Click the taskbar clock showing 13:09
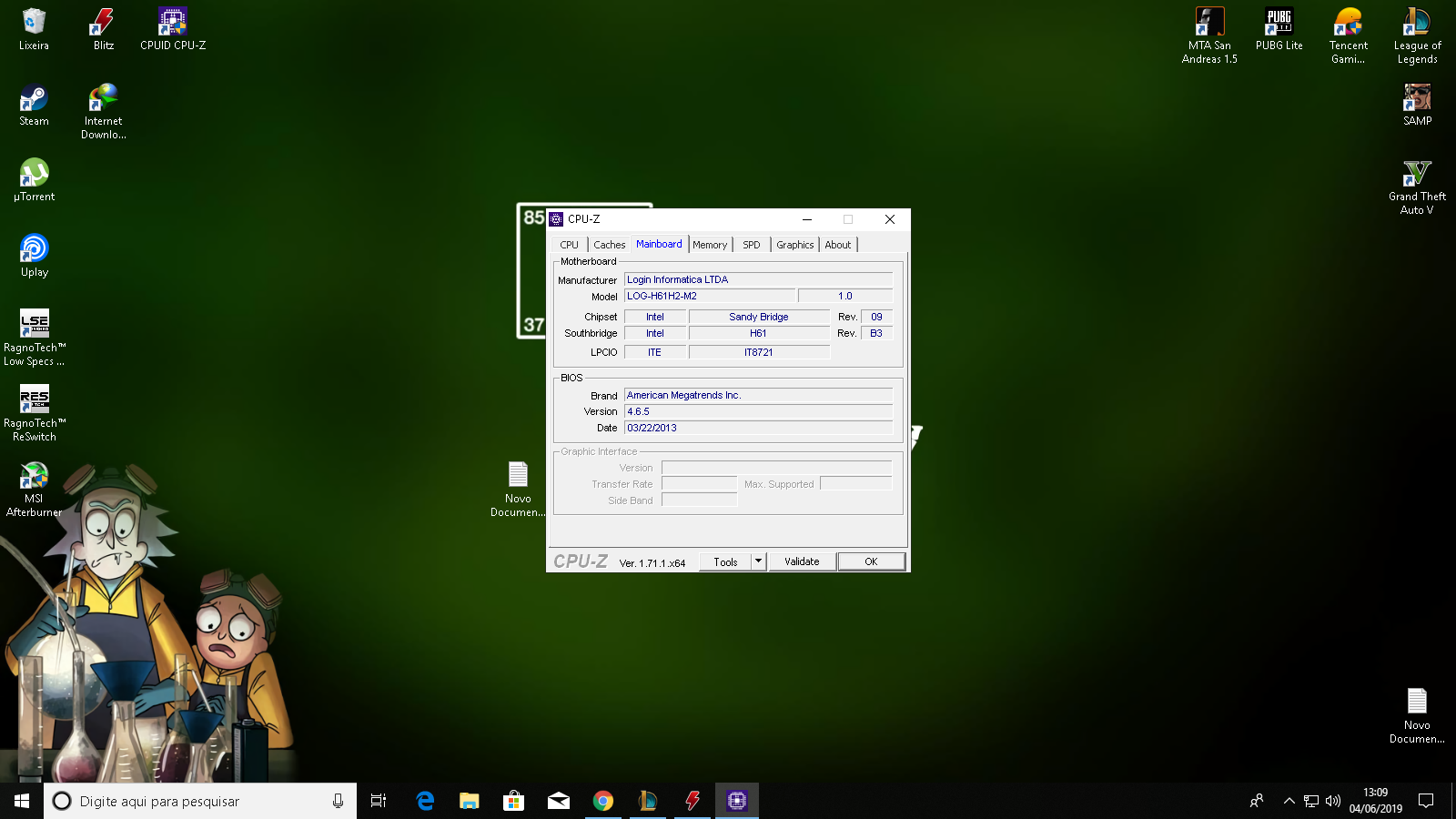Viewport: 1456px width, 819px height. point(1375,801)
